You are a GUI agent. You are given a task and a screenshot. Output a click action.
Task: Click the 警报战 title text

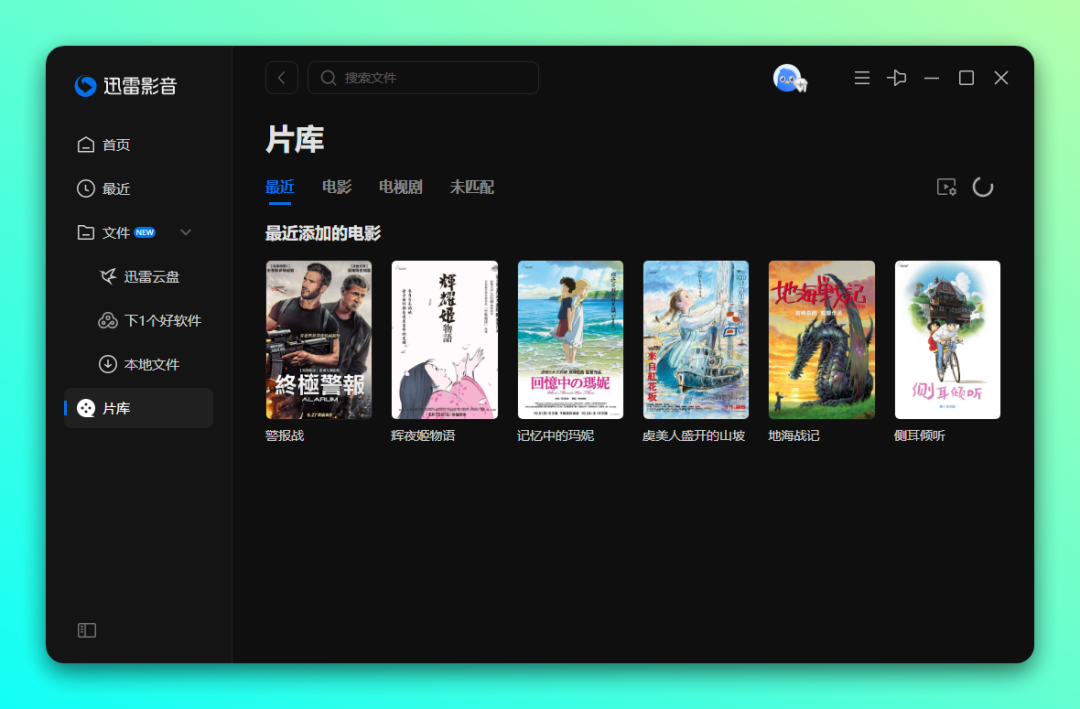(284, 436)
